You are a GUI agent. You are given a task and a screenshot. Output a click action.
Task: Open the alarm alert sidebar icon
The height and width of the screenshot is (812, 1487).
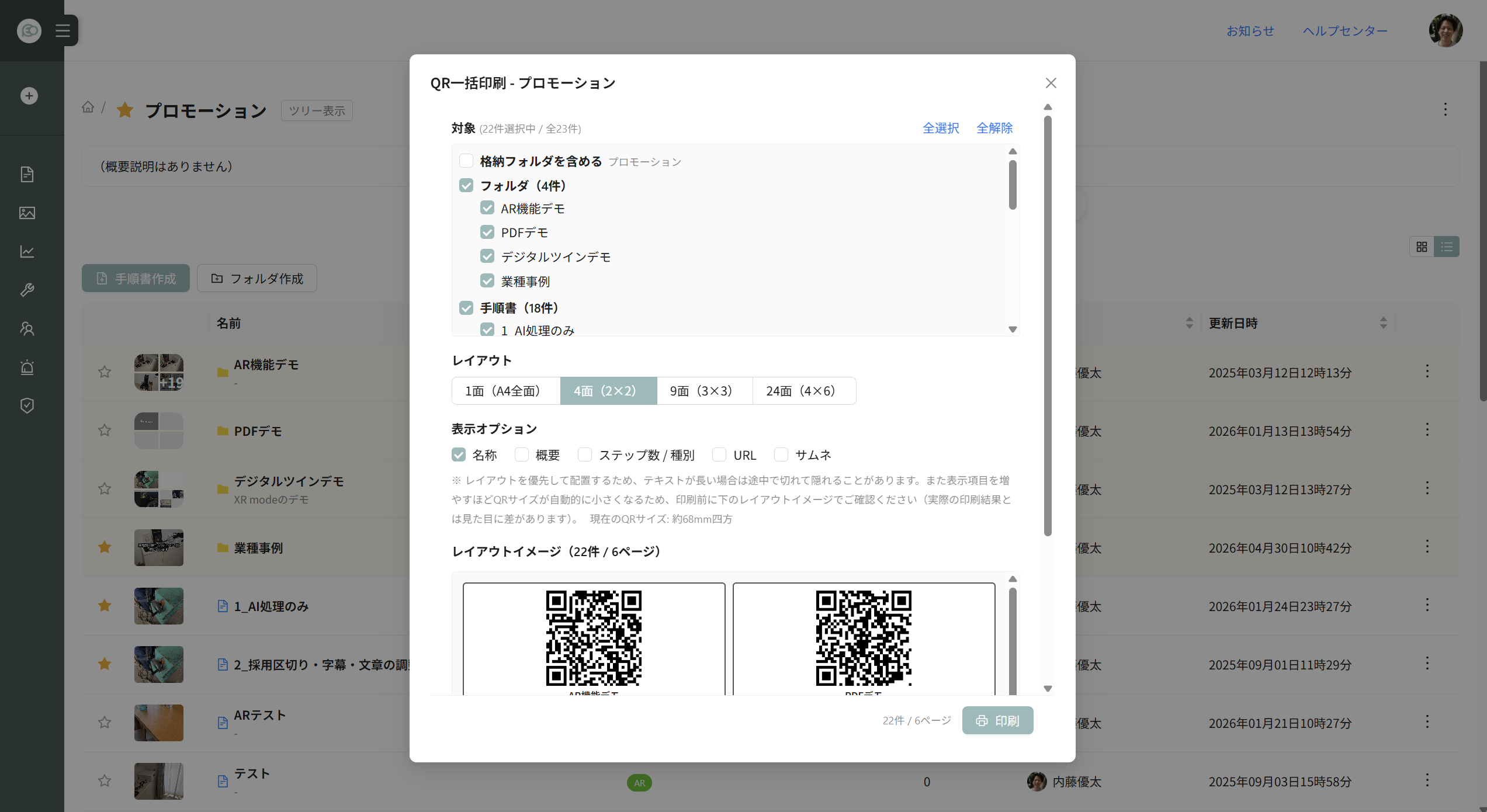tap(27, 367)
